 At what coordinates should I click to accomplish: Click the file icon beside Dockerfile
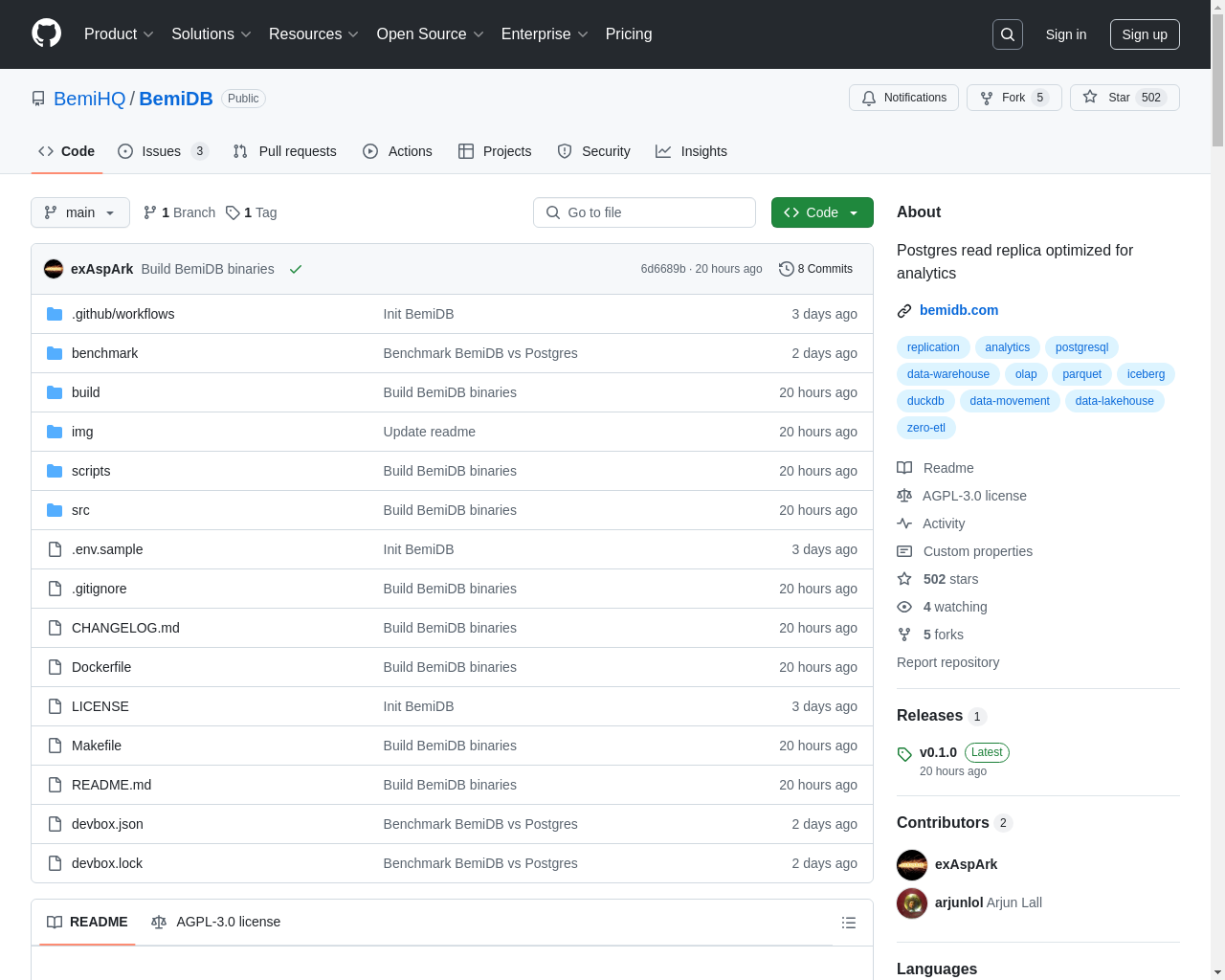(x=55, y=667)
